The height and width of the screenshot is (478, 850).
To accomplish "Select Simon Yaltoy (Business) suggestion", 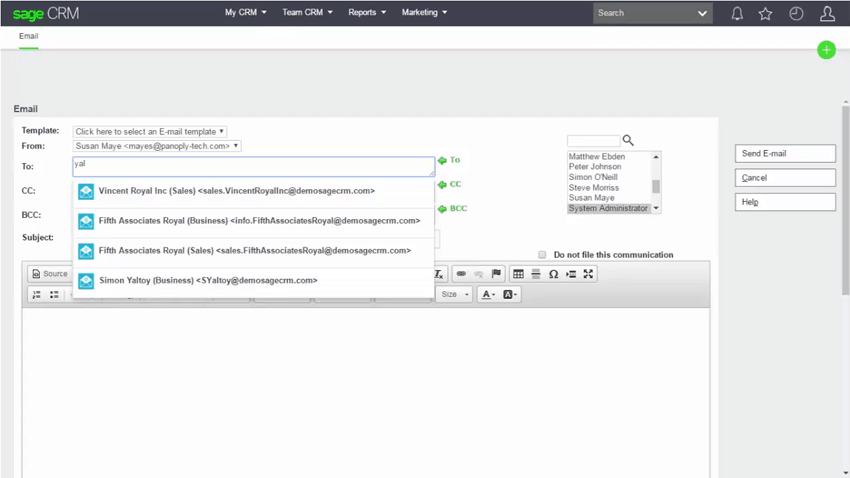I will click(x=253, y=281).
